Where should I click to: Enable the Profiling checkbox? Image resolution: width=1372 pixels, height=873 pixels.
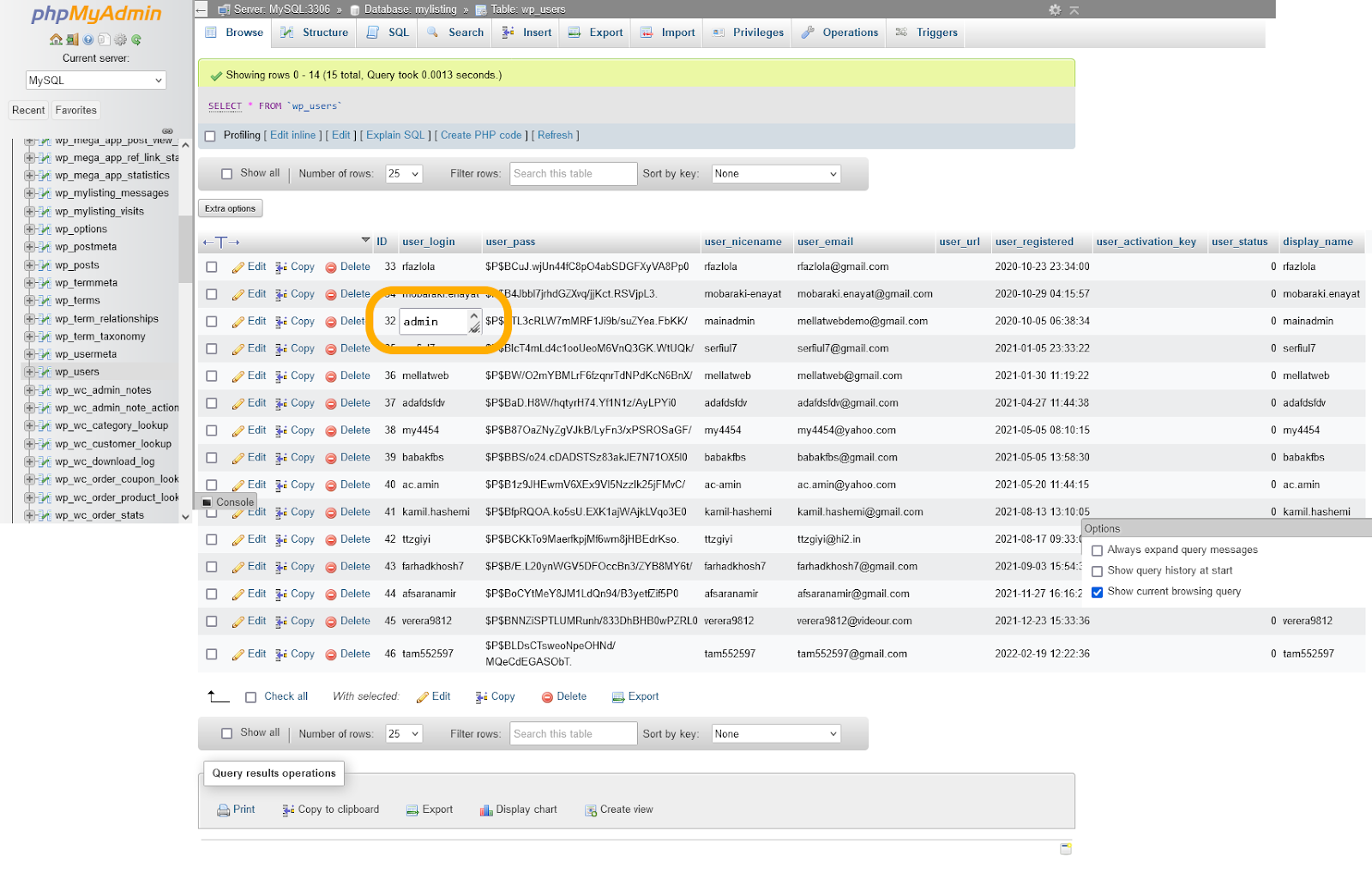pyautogui.click(x=210, y=135)
